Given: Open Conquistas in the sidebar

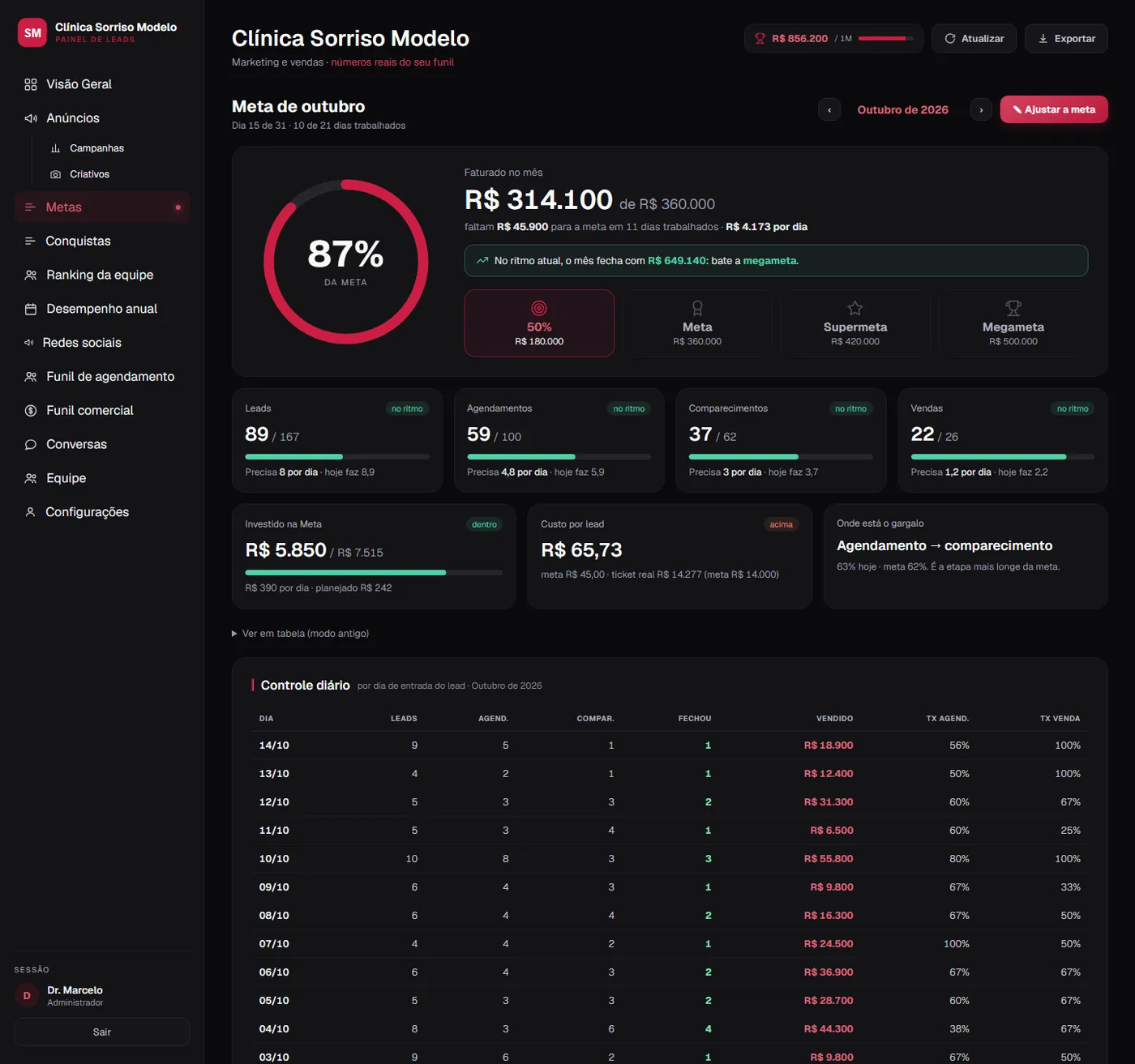Looking at the screenshot, I should tap(102, 241).
